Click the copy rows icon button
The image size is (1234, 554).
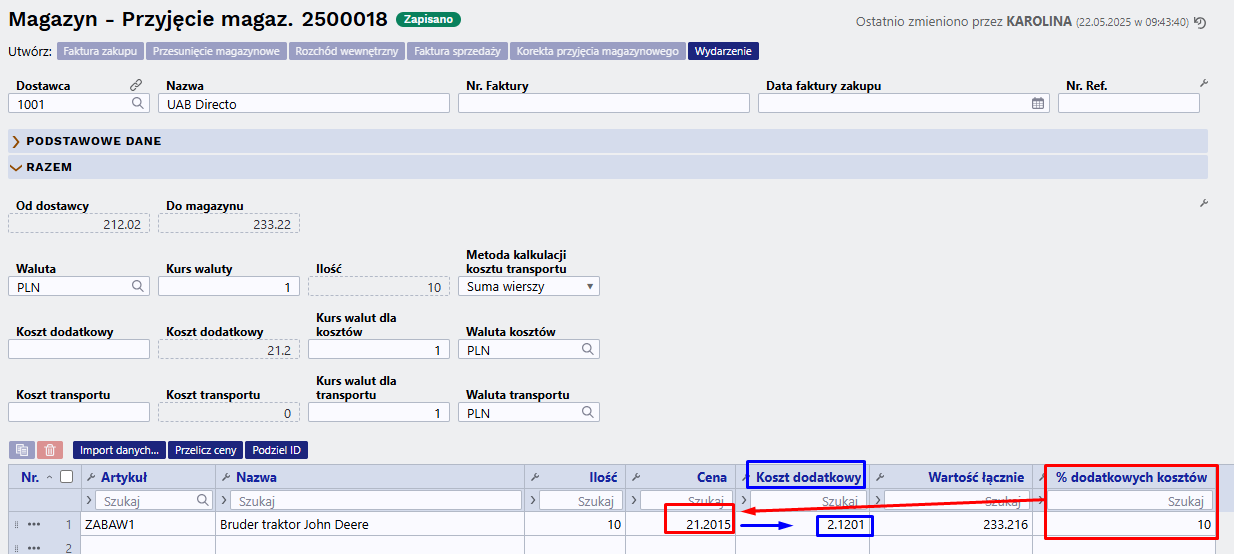[22, 450]
